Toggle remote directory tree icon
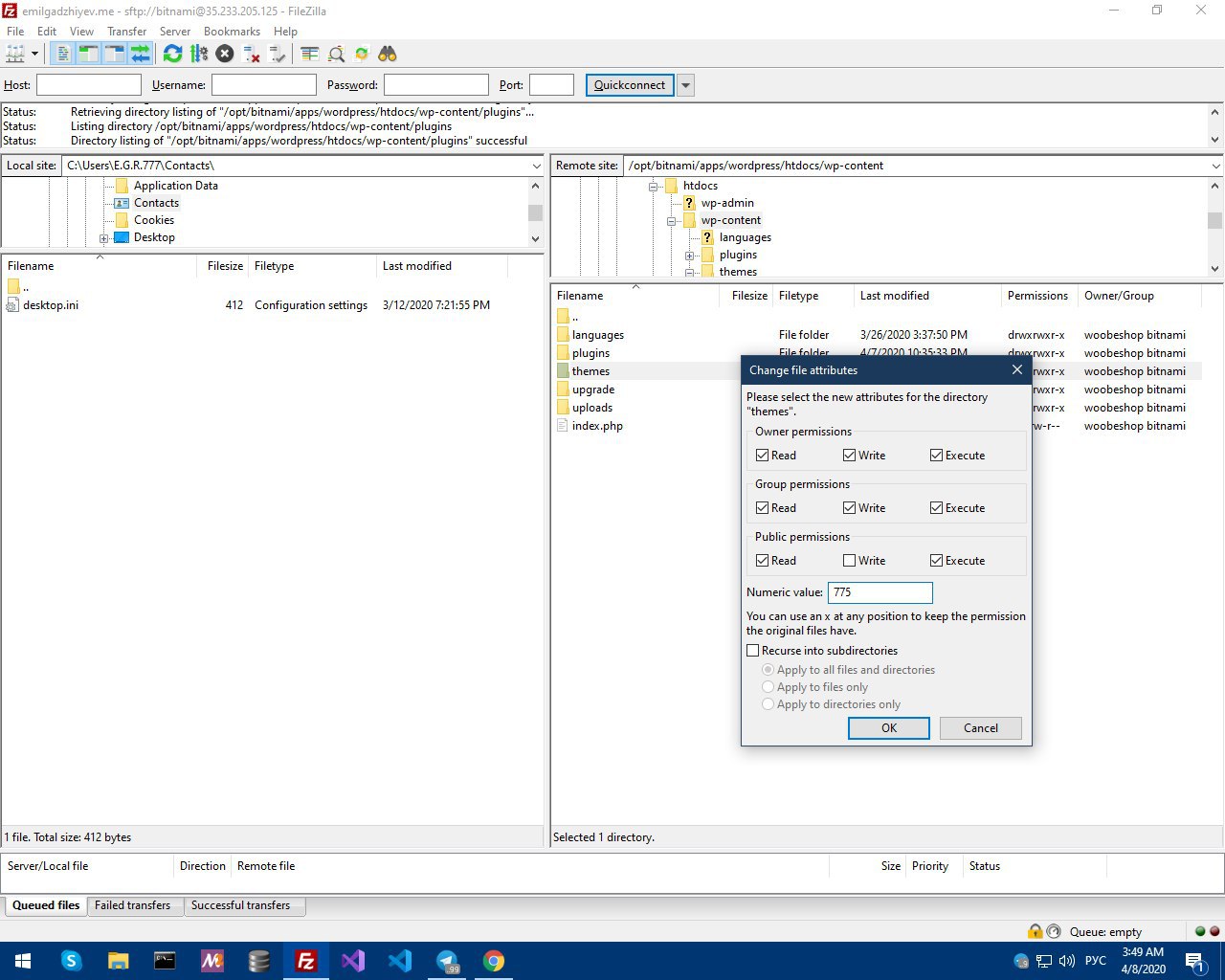 [x=114, y=55]
